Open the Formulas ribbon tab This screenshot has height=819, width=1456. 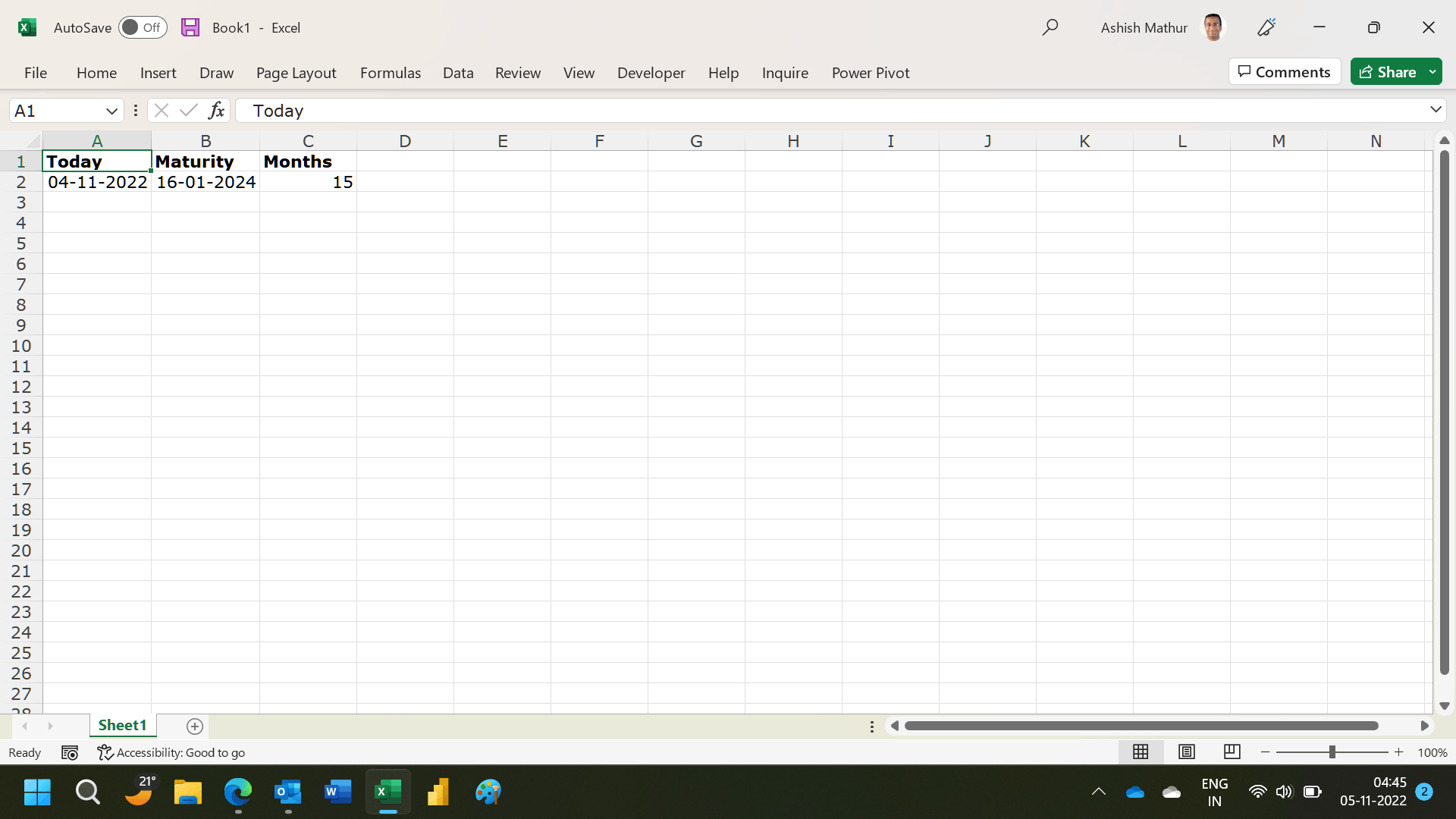(x=390, y=73)
